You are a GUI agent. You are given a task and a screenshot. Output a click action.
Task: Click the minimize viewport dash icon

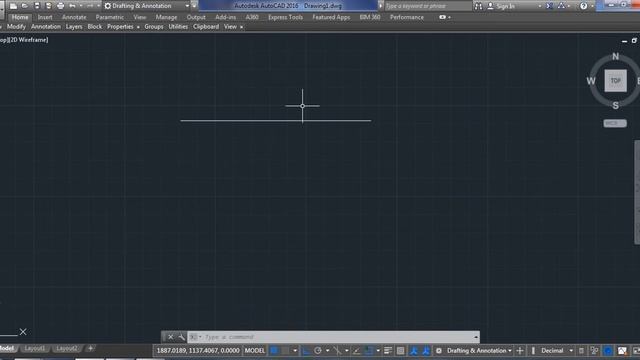click(624, 41)
